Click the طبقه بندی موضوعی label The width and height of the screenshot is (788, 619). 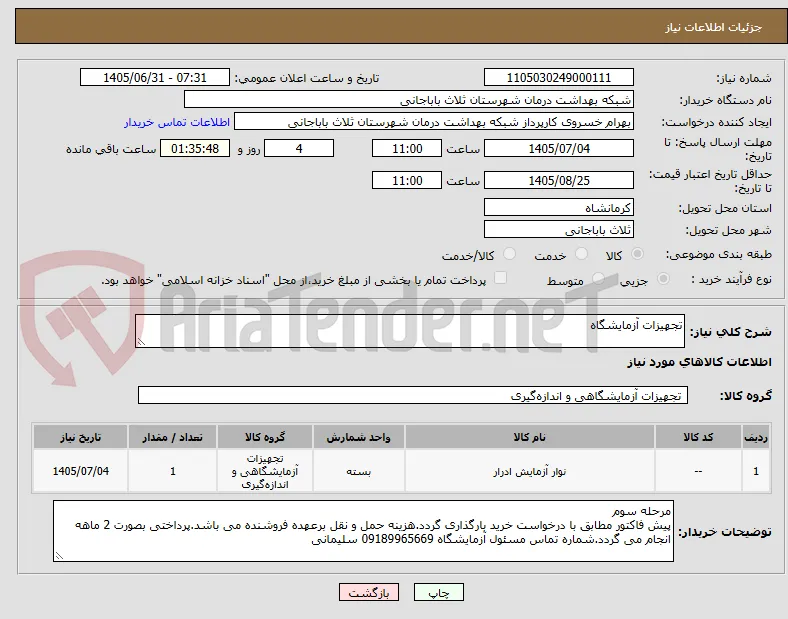pyautogui.click(x=719, y=255)
